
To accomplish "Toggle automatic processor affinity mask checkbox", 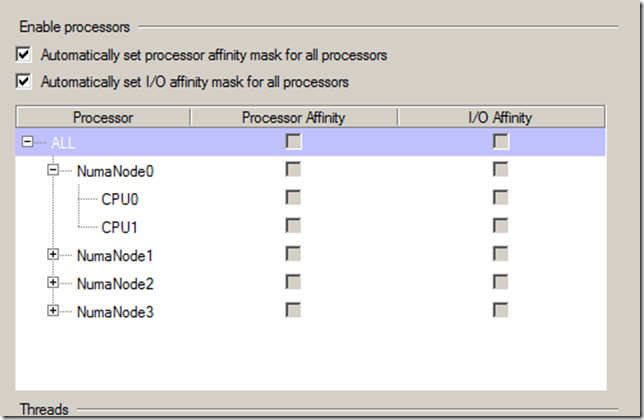I will [x=25, y=55].
